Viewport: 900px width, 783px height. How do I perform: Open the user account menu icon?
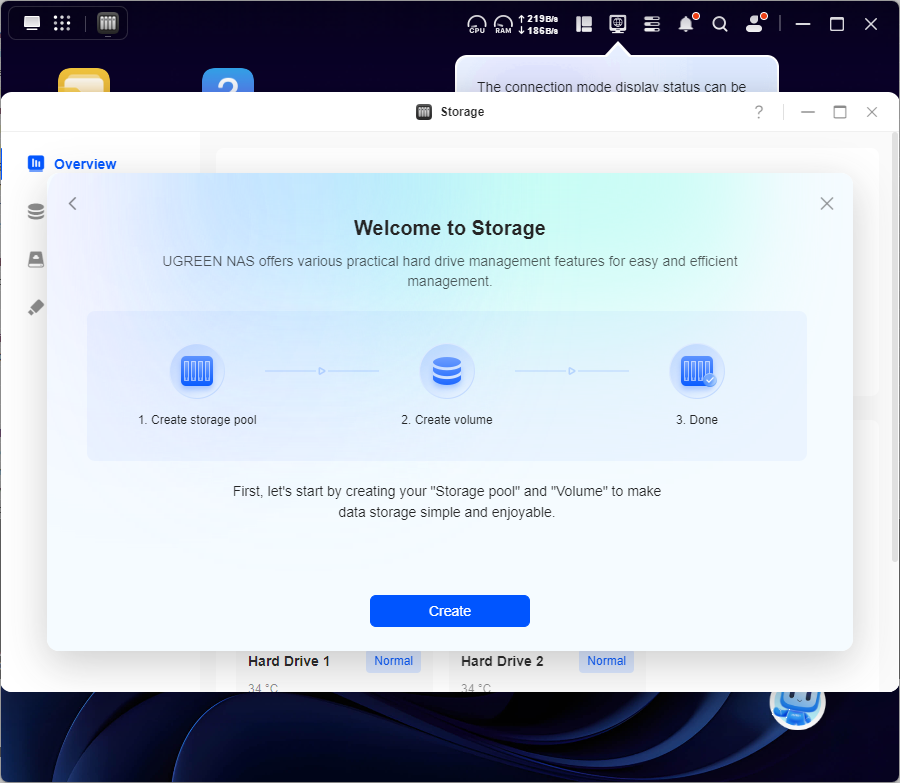click(x=755, y=24)
